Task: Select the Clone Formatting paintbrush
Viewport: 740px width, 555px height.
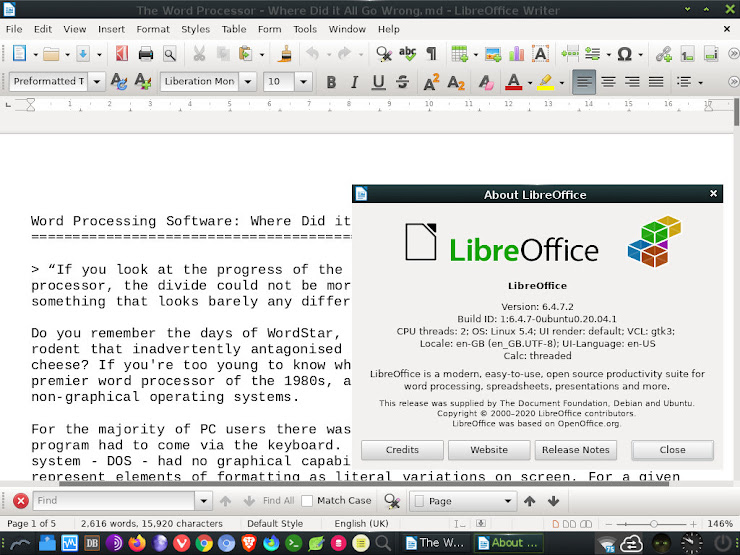Action: click(284, 54)
